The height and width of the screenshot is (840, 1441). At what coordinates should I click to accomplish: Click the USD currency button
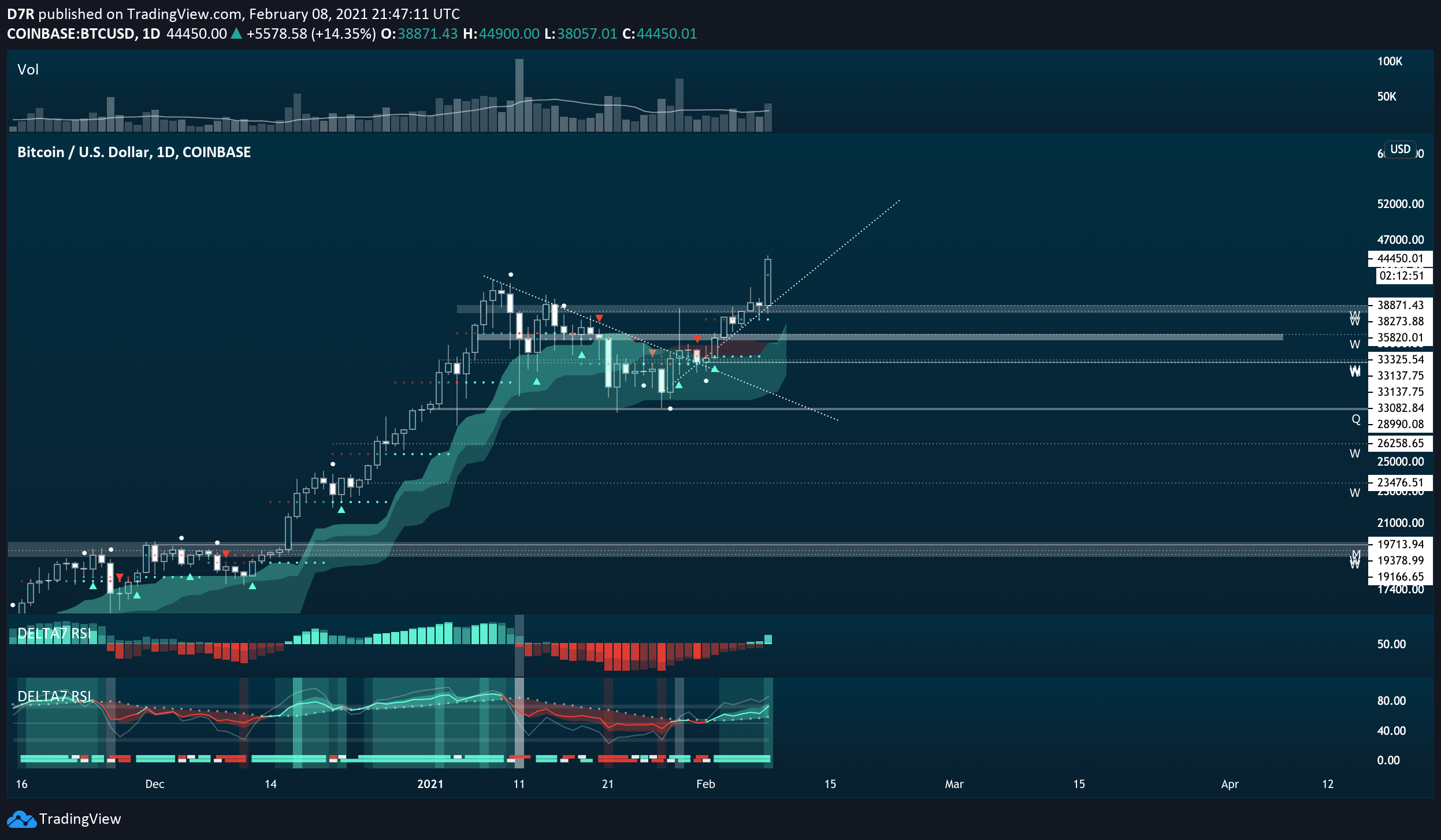[x=1400, y=149]
